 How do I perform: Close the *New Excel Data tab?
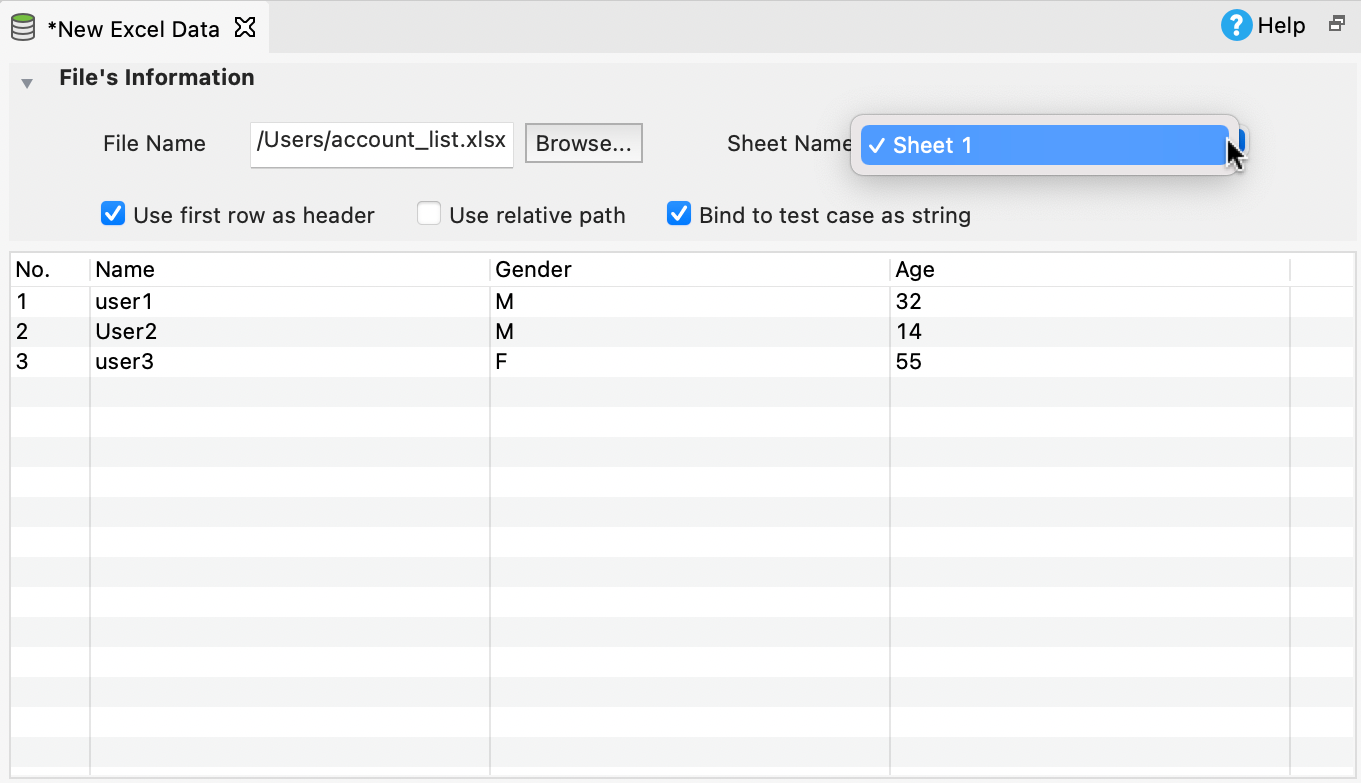coord(245,28)
